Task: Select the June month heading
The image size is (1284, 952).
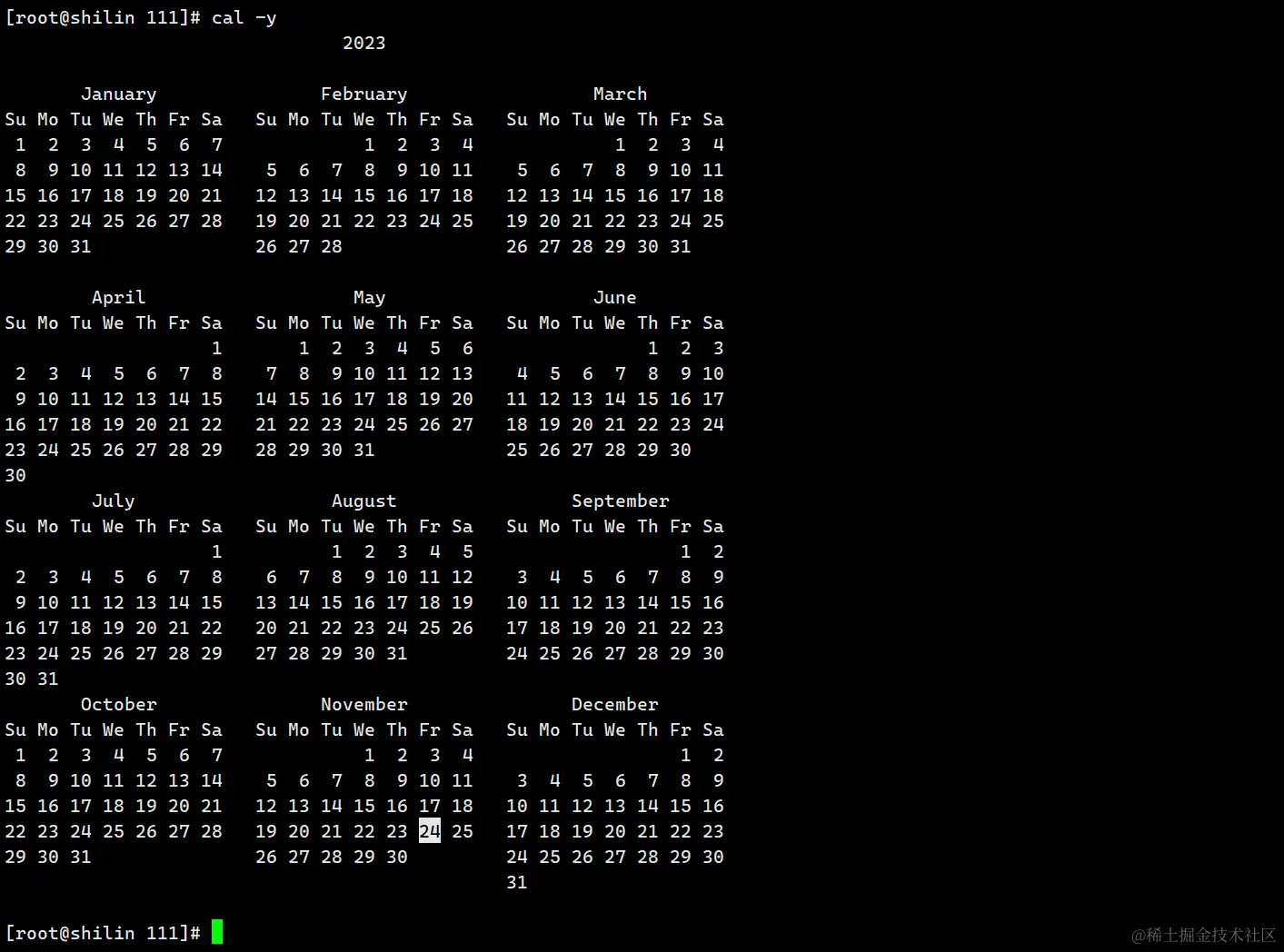Action: coord(615,298)
